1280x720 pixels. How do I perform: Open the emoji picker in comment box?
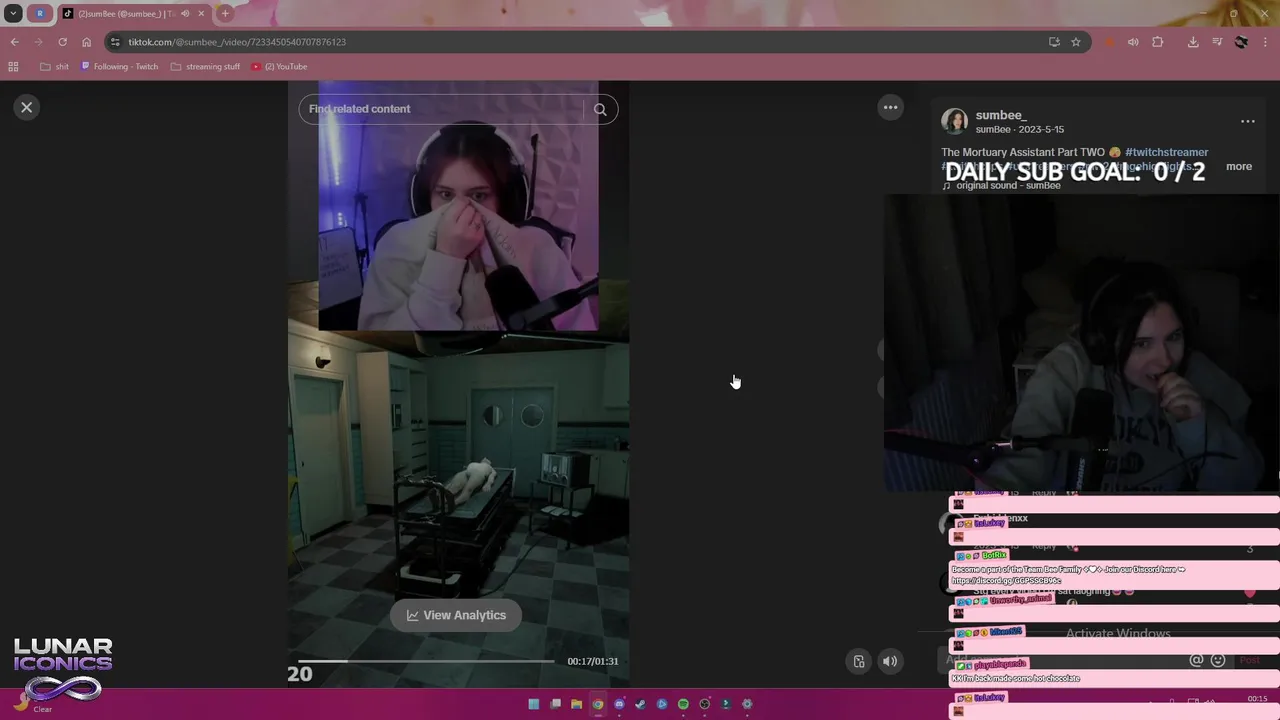coord(1218,660)
